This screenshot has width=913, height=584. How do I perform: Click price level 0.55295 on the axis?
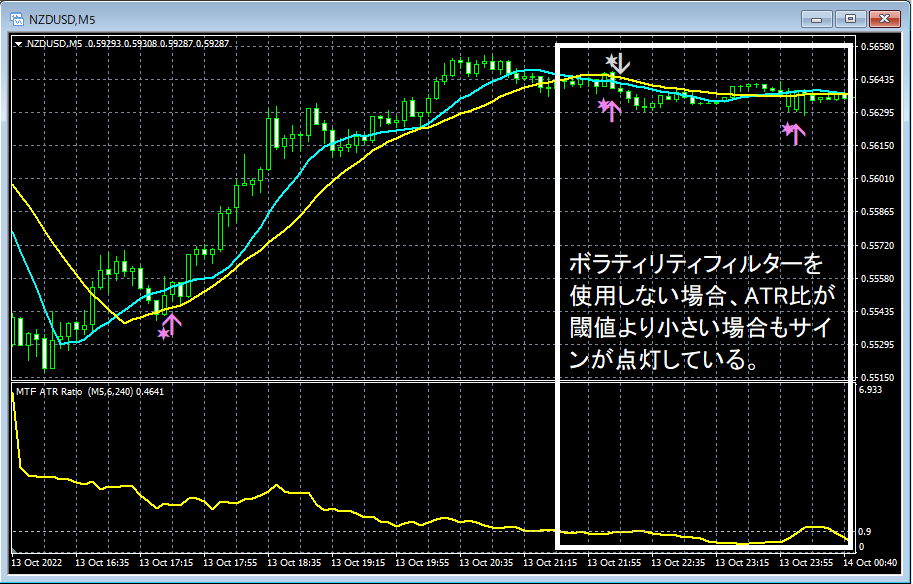click(x=877, y=345)
